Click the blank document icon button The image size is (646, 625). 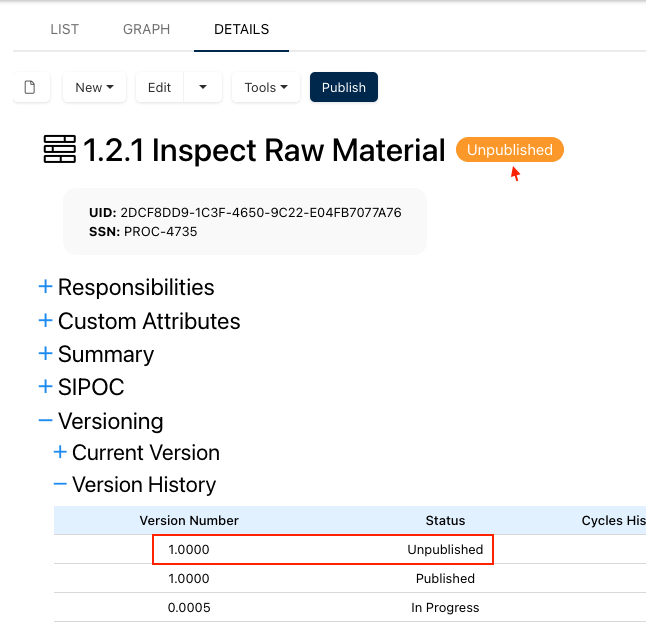(x=31, y=87)
